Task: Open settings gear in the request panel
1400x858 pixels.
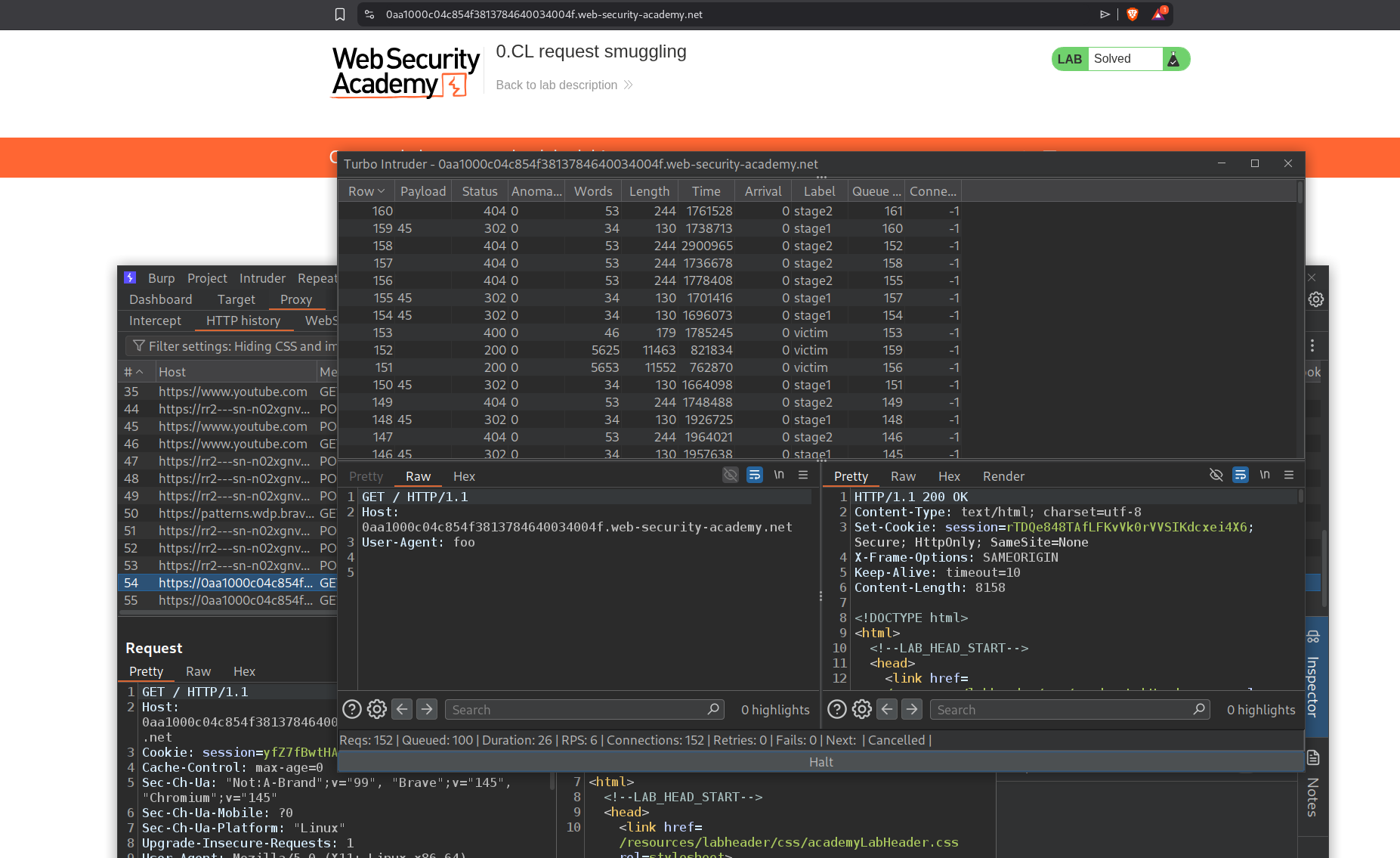Action: pos(376,709)
